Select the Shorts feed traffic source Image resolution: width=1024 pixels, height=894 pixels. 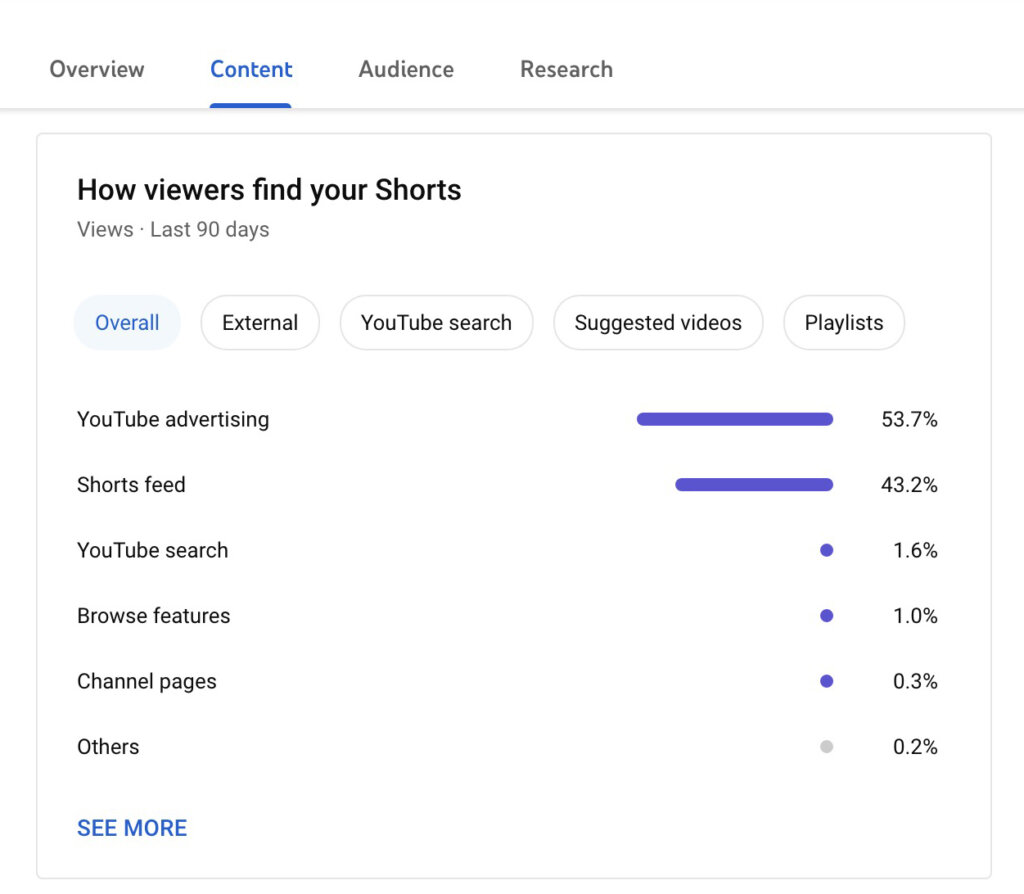(131, 485)
